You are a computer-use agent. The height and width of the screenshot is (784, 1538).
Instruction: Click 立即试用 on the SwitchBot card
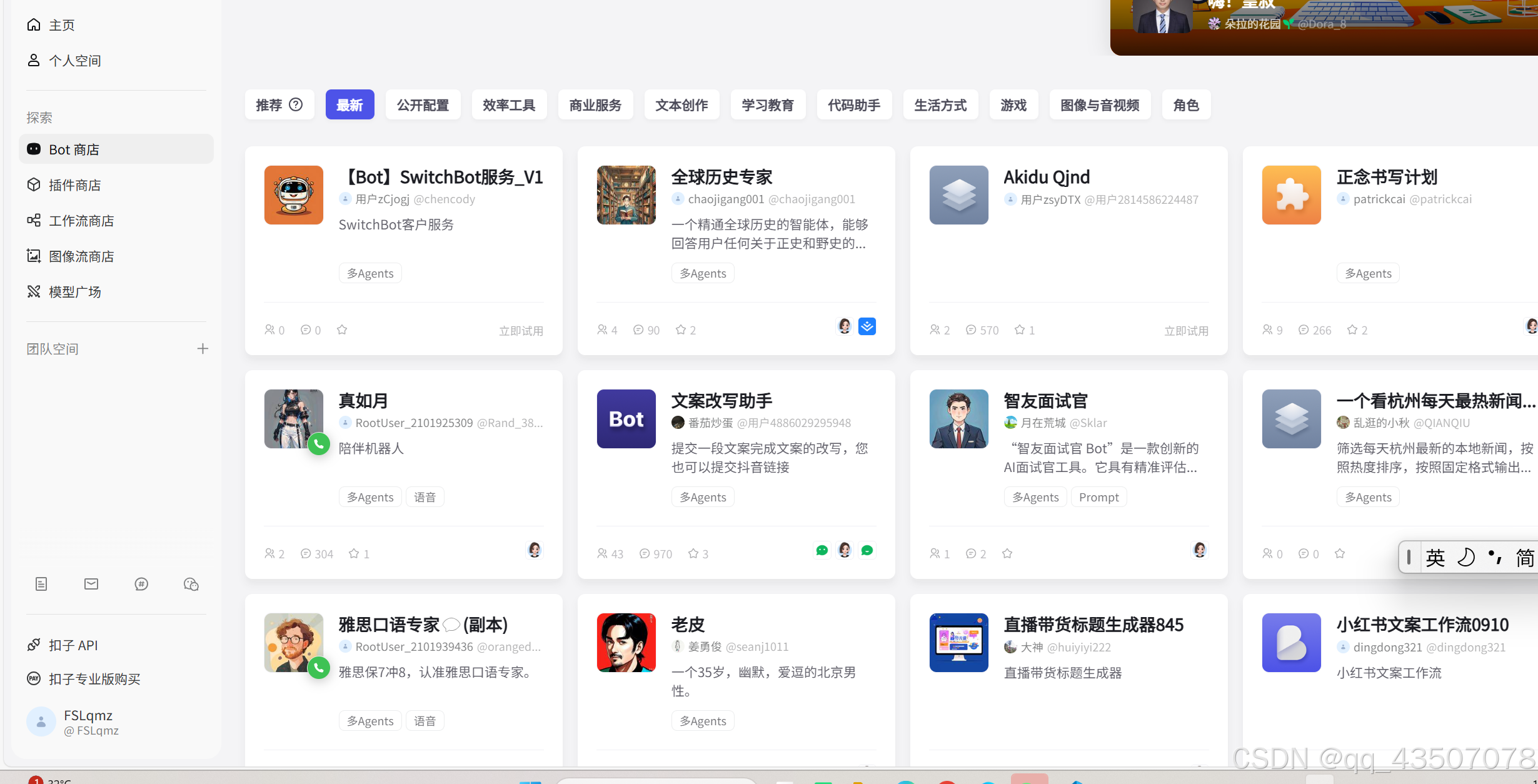click(x=521, y=331)
